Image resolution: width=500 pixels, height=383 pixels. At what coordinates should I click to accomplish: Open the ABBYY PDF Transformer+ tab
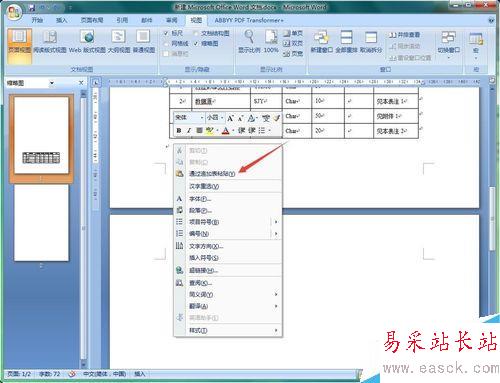(249, 20)
